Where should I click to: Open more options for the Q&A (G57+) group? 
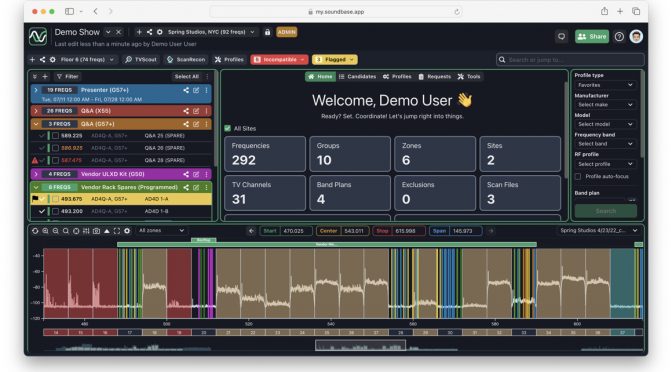pyautogui.click(x=206, y=124)
